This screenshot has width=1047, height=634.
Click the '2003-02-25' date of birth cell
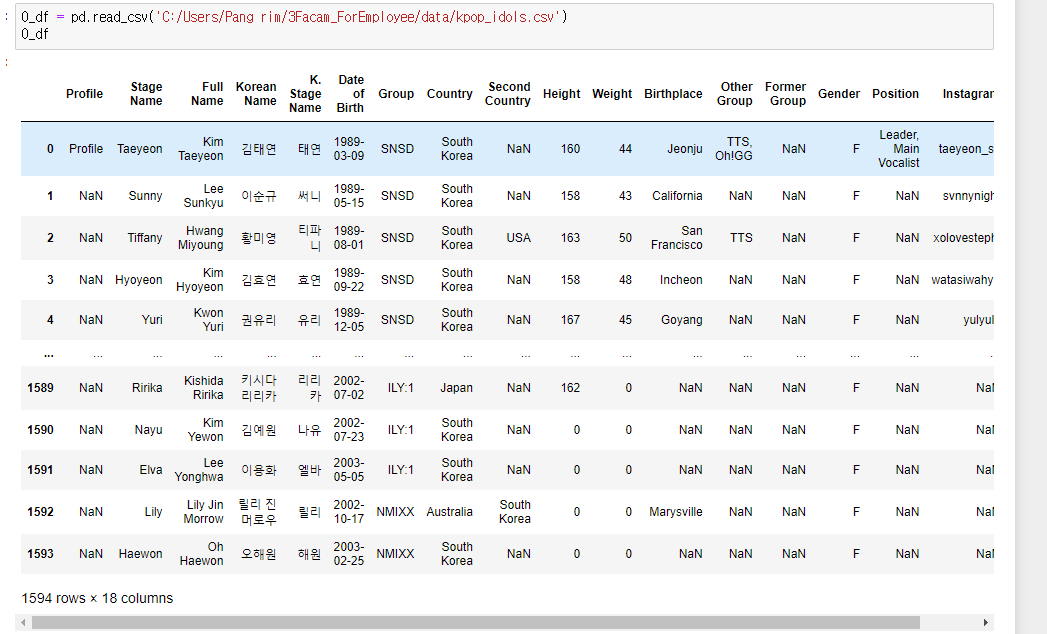click(349, 554)
